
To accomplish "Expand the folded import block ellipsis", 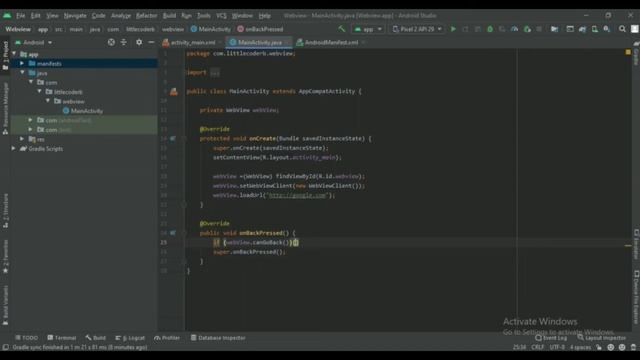I will (x=215, y=73).
